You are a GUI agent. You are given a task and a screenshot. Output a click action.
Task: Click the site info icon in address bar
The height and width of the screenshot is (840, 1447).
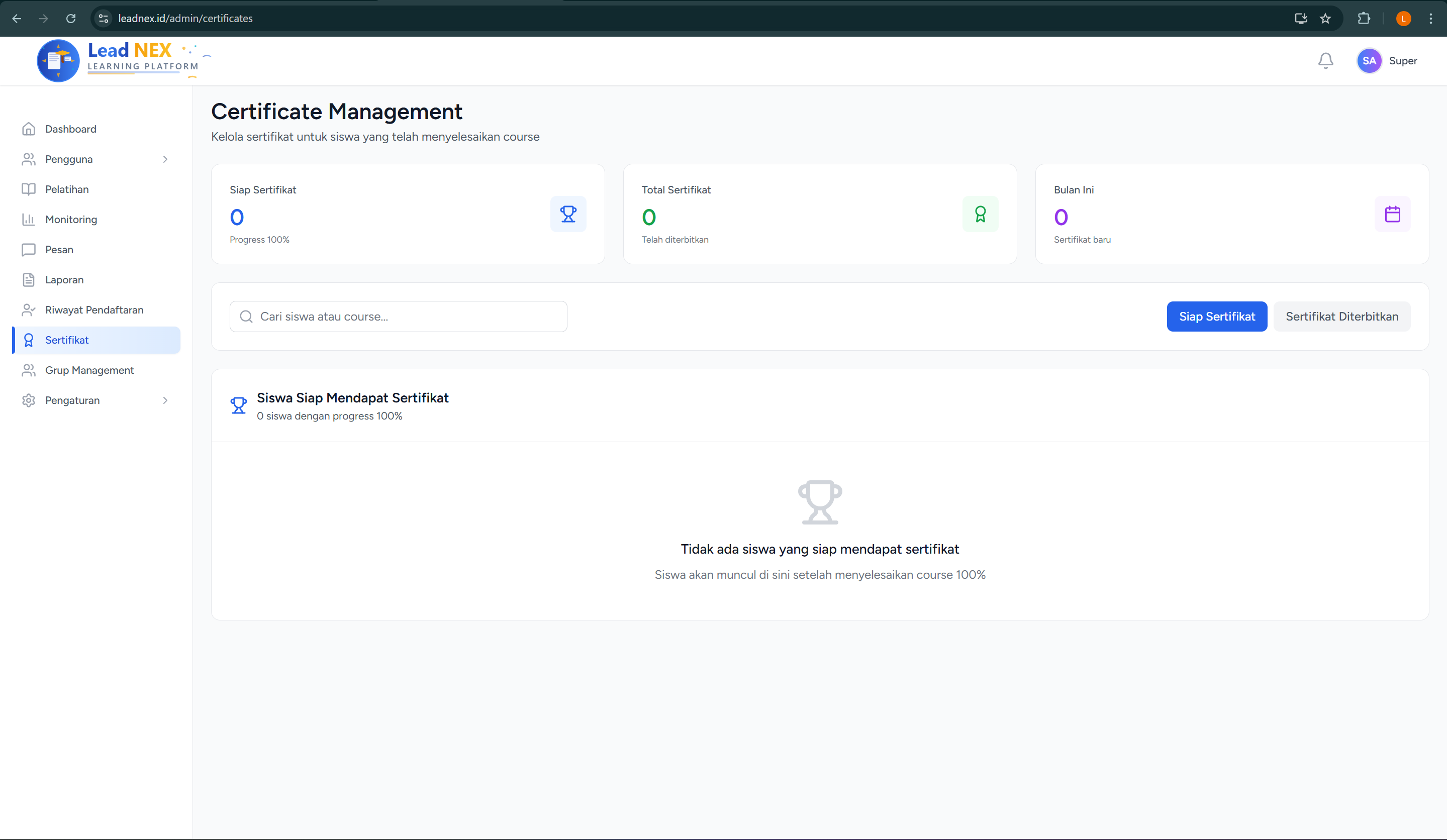104,19
